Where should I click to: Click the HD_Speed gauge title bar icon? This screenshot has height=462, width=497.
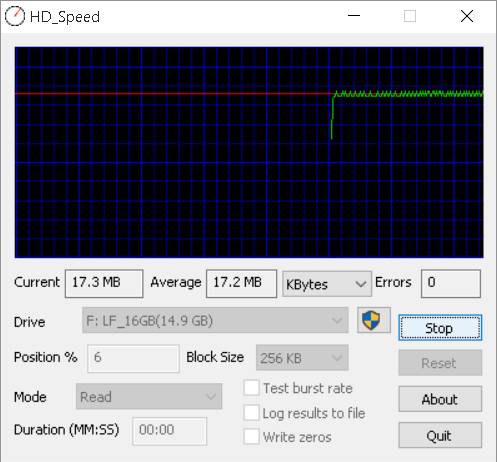15,16
